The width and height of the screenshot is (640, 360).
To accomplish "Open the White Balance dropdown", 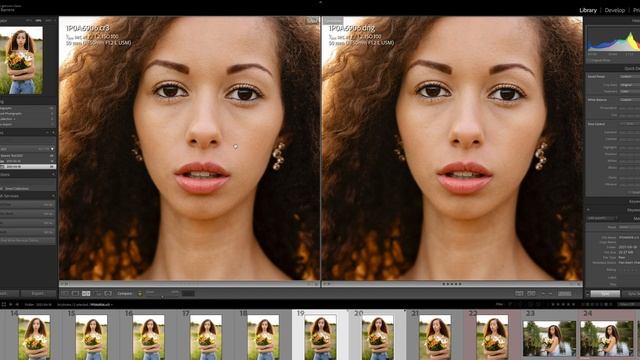I will 630,100.
